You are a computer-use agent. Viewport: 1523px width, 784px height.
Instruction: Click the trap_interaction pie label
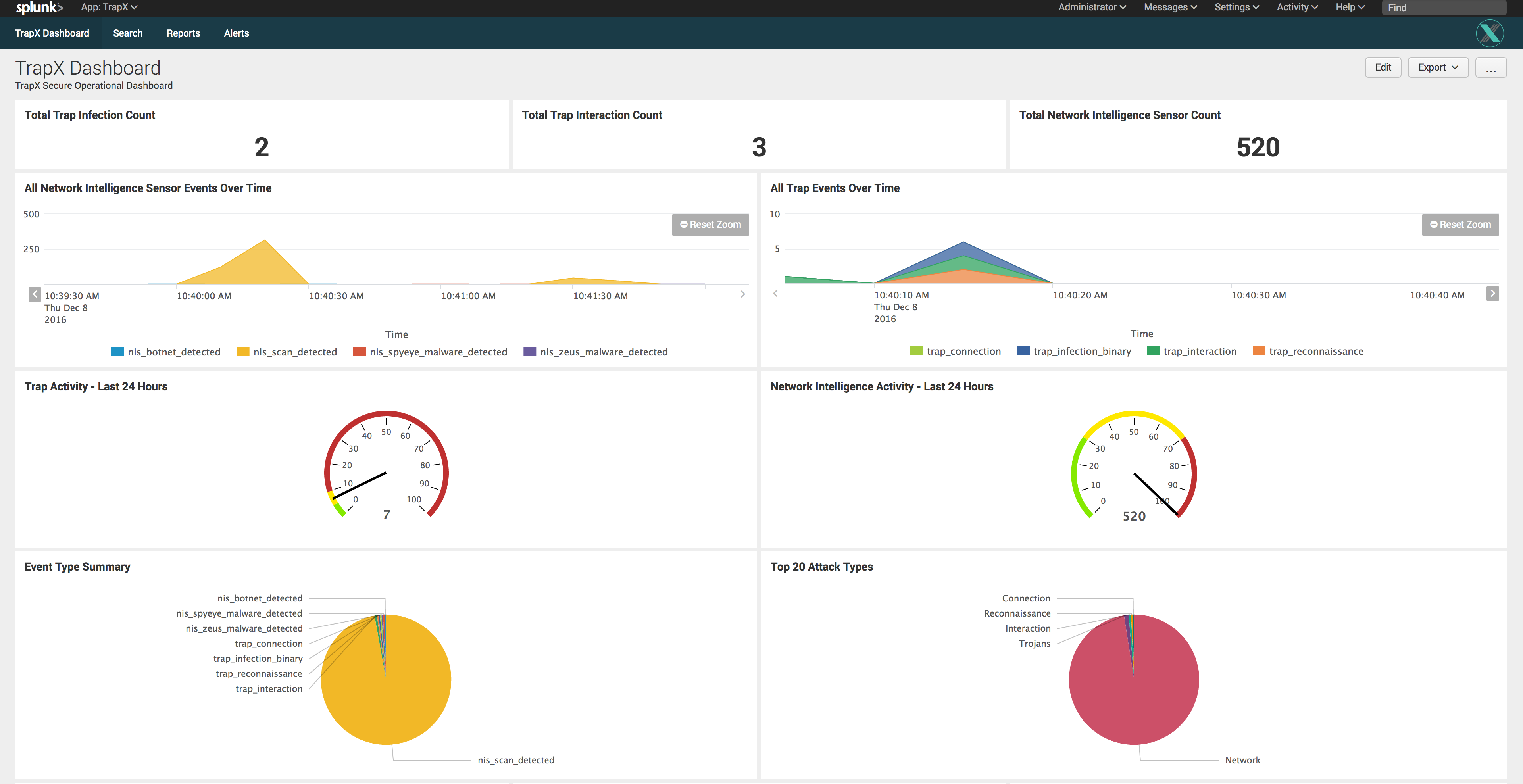[269, 689]
